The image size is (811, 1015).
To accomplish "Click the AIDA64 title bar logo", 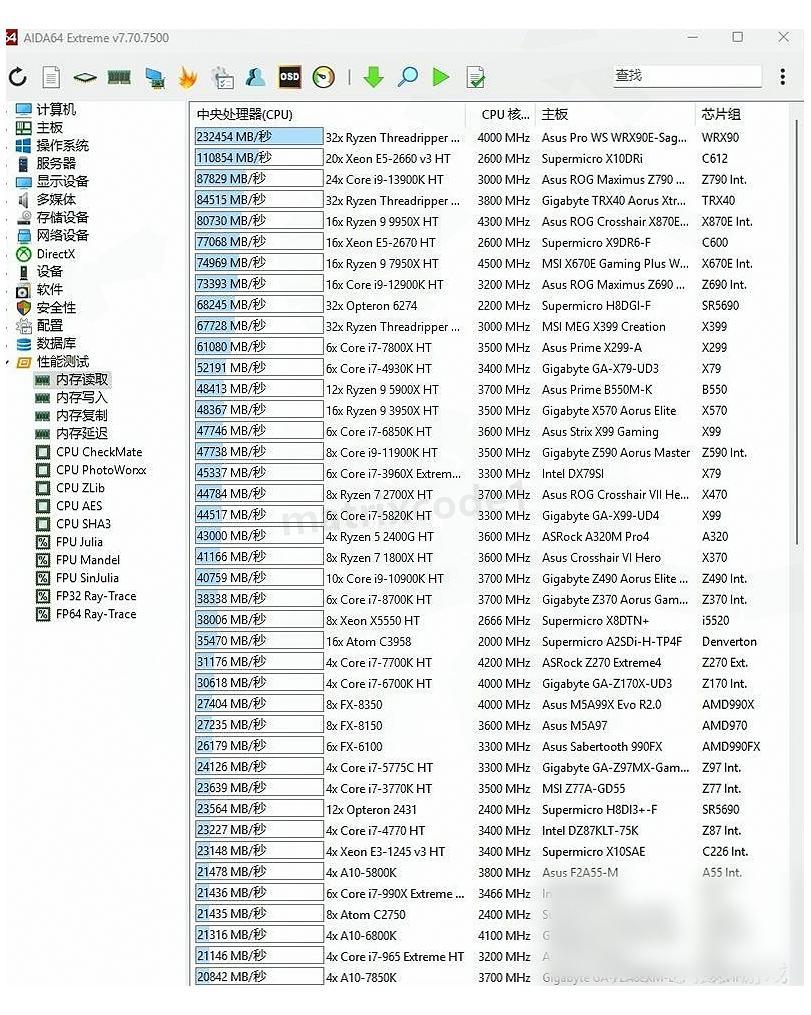I will [x=11, y=38].
